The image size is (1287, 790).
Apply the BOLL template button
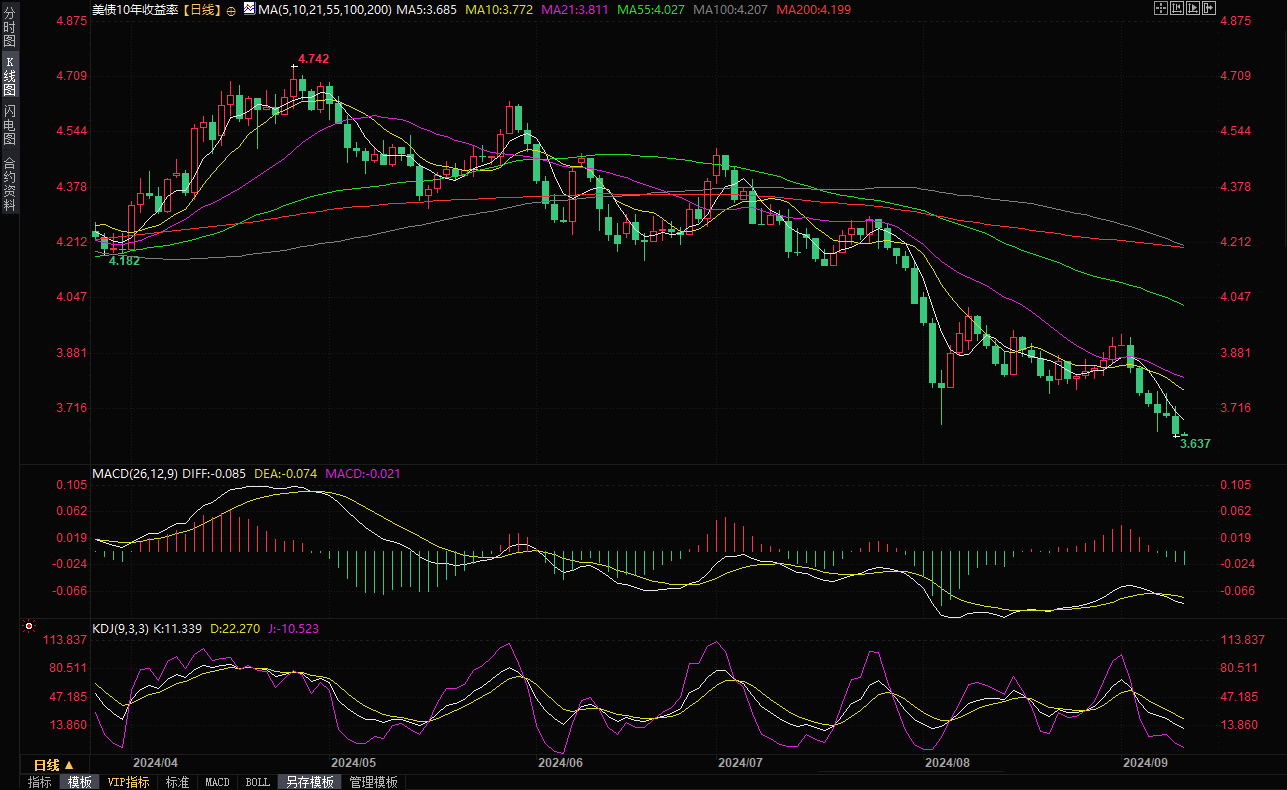click(257, 782)
